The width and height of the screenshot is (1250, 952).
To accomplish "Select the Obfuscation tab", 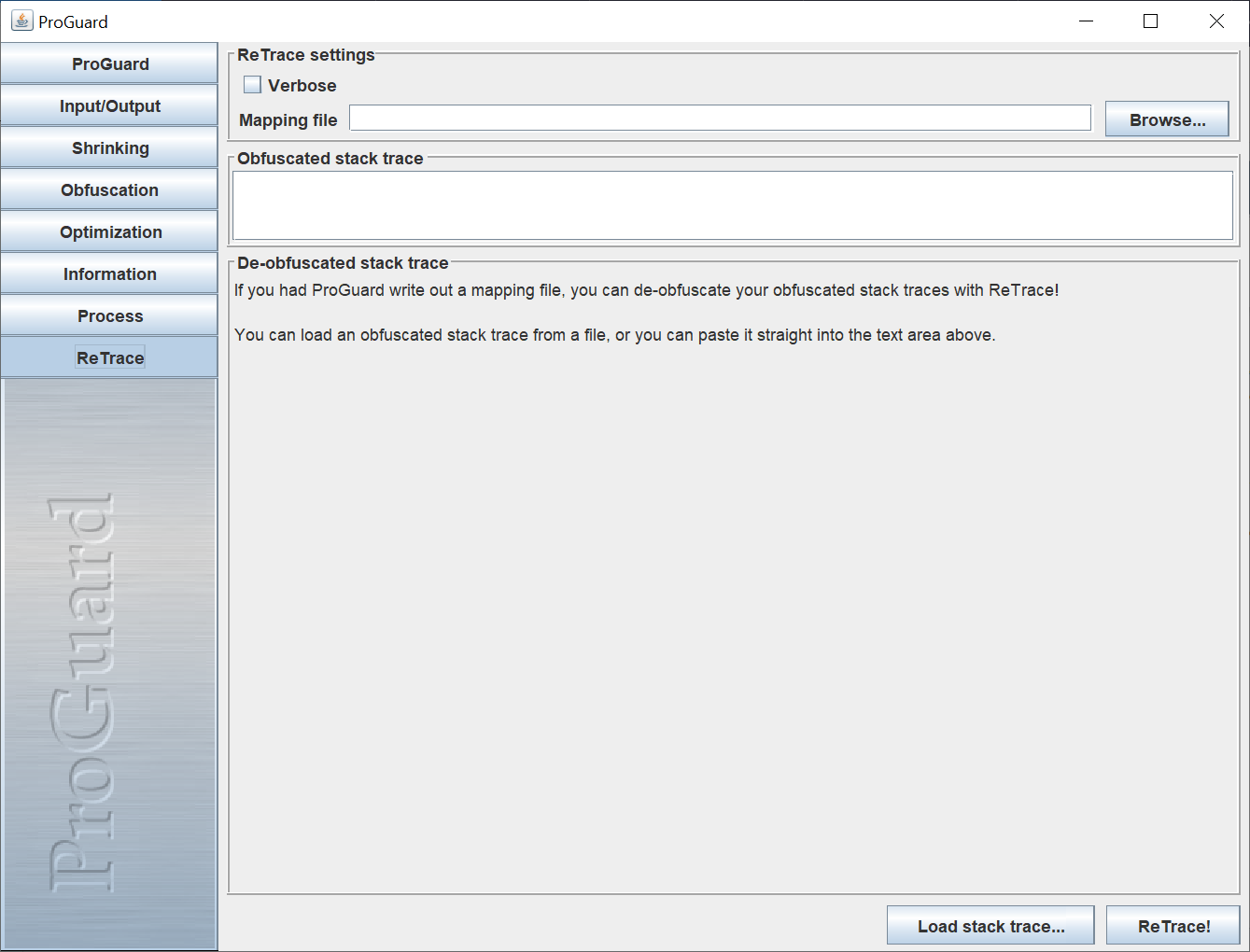I will tap(109, 189).
